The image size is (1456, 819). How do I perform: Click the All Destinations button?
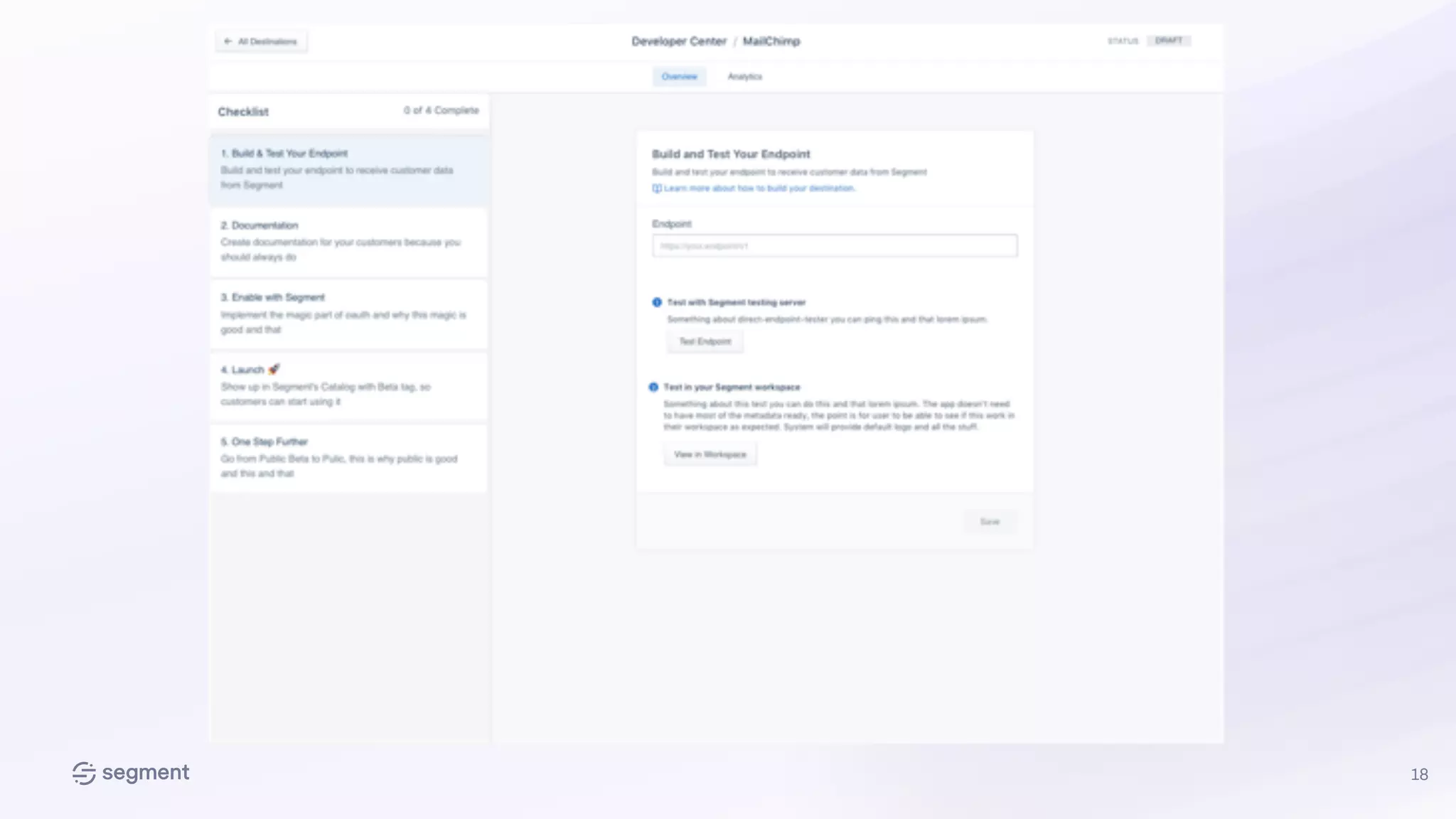(x=262, y=41)
